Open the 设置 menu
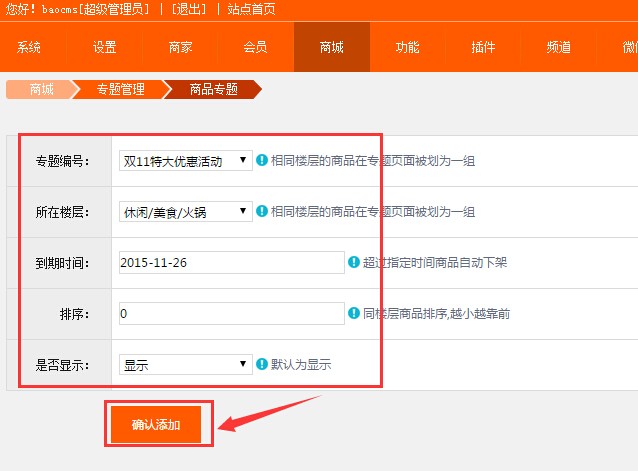This screenshot has width=638, height=471. 105,47
